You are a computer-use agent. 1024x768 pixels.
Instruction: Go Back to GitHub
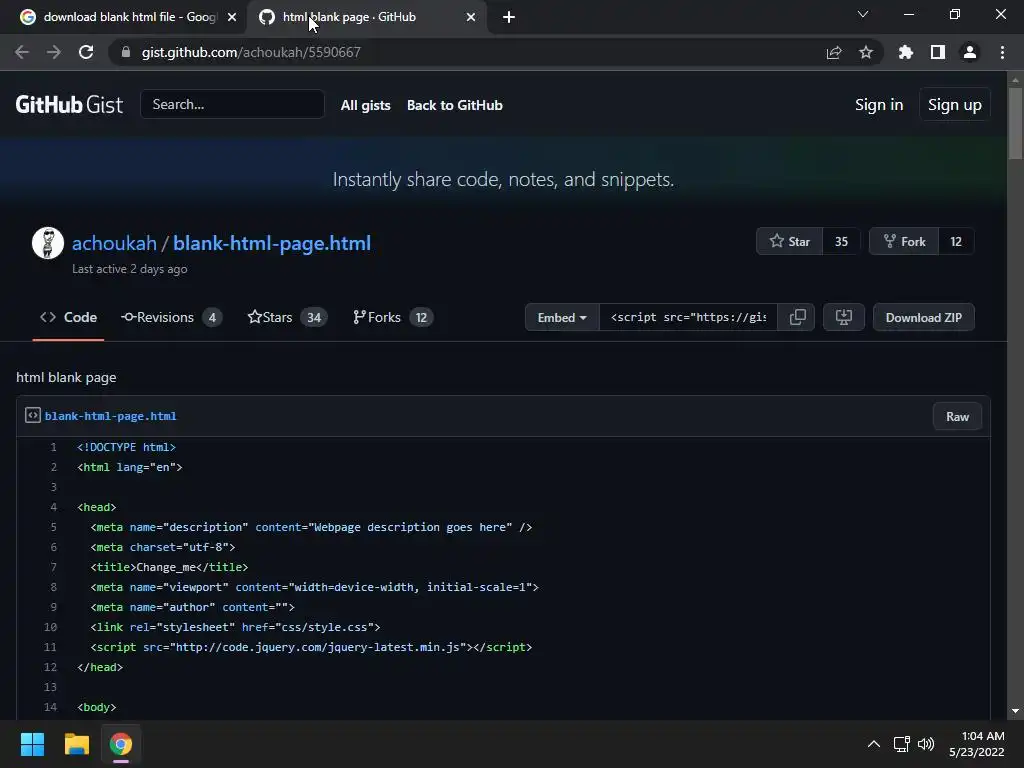(455, 105)
